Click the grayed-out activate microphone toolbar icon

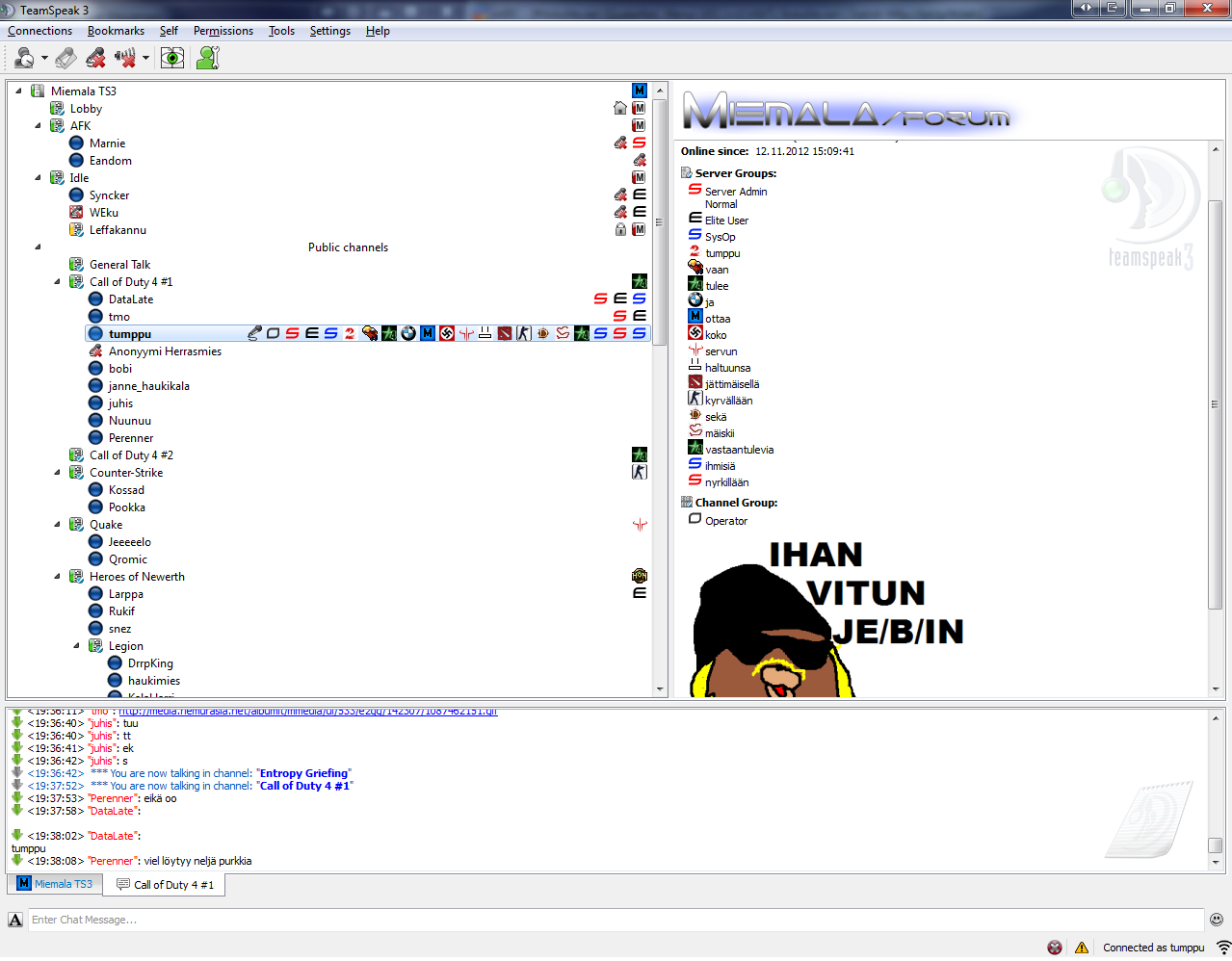(x=66, y=58)
